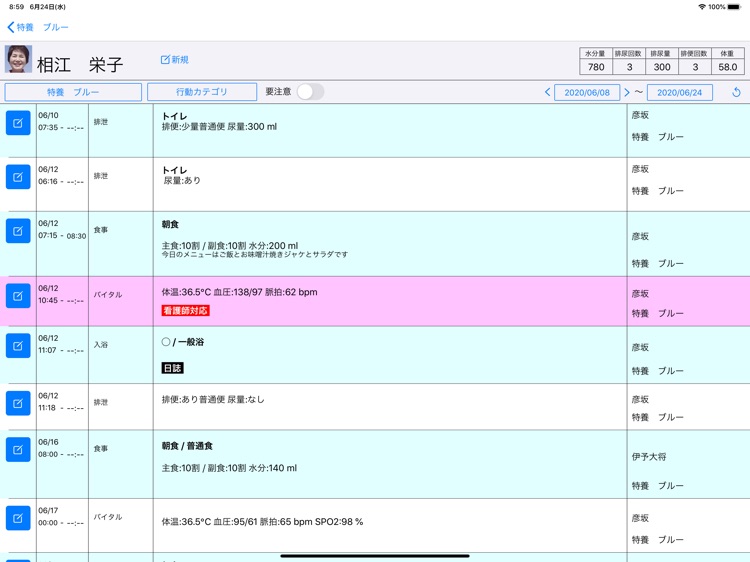
Task: Tap the Wi-Fi icon in status bar
Action: tap(702, 7)
